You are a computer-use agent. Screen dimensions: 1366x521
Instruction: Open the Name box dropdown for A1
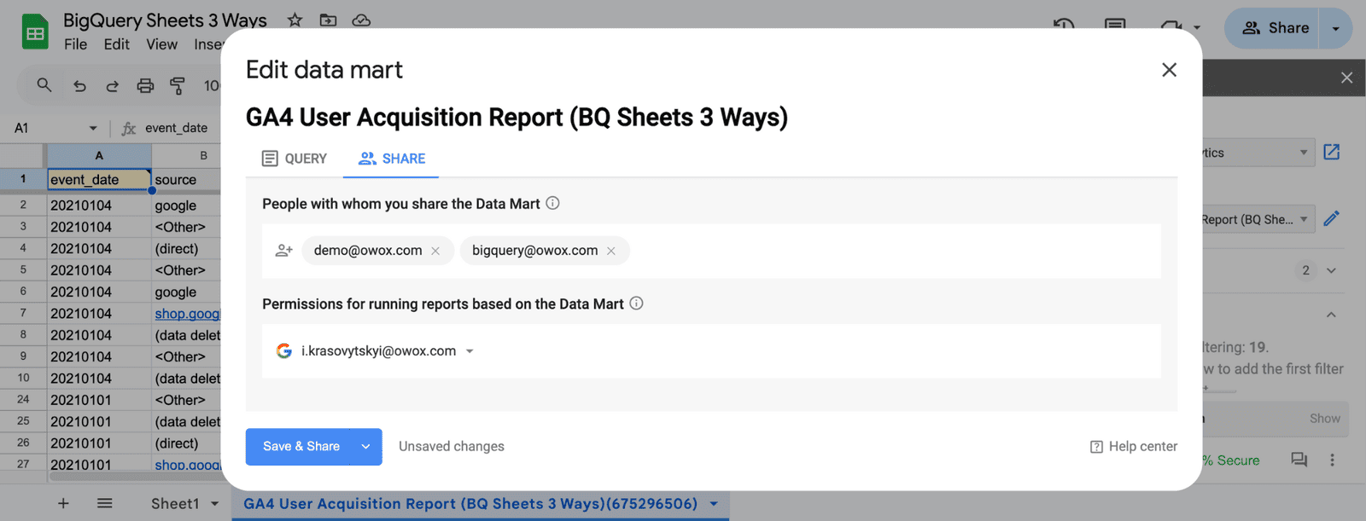click(x=93, y=128)
